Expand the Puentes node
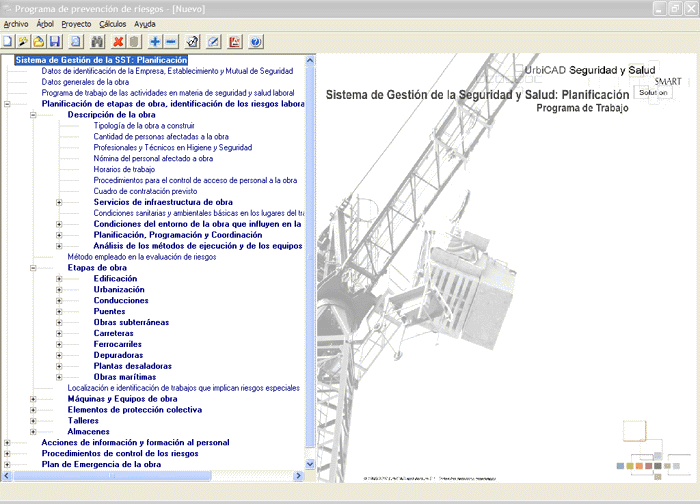The height and width of the screenshot is (504, 700). coord(59,312)
